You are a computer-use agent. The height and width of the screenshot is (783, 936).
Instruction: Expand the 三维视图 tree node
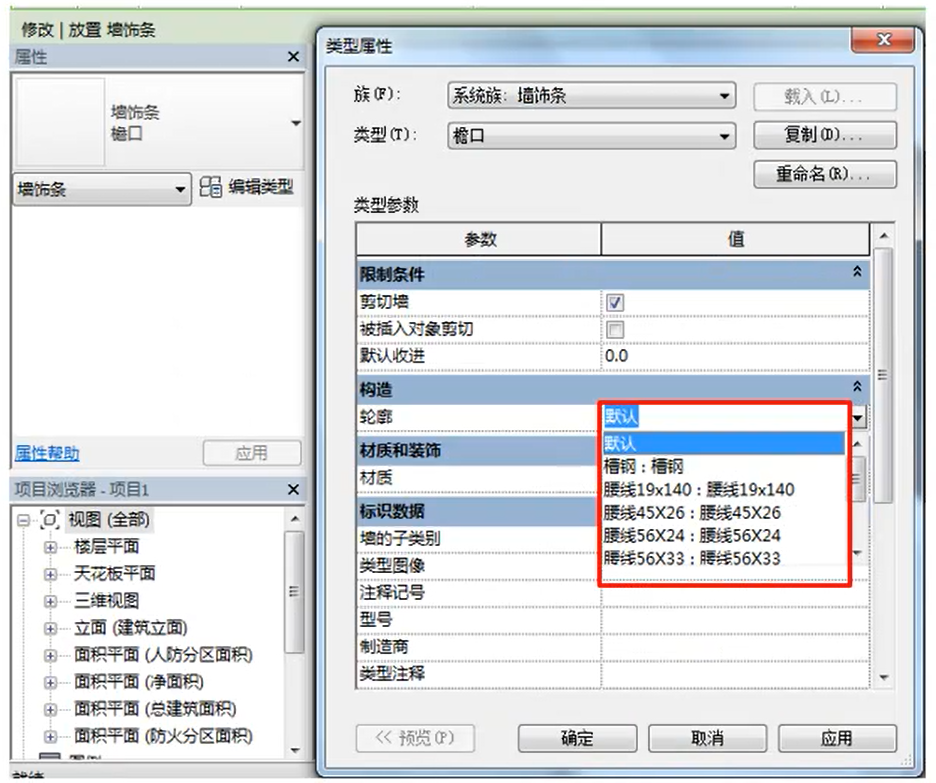(50, 602)
